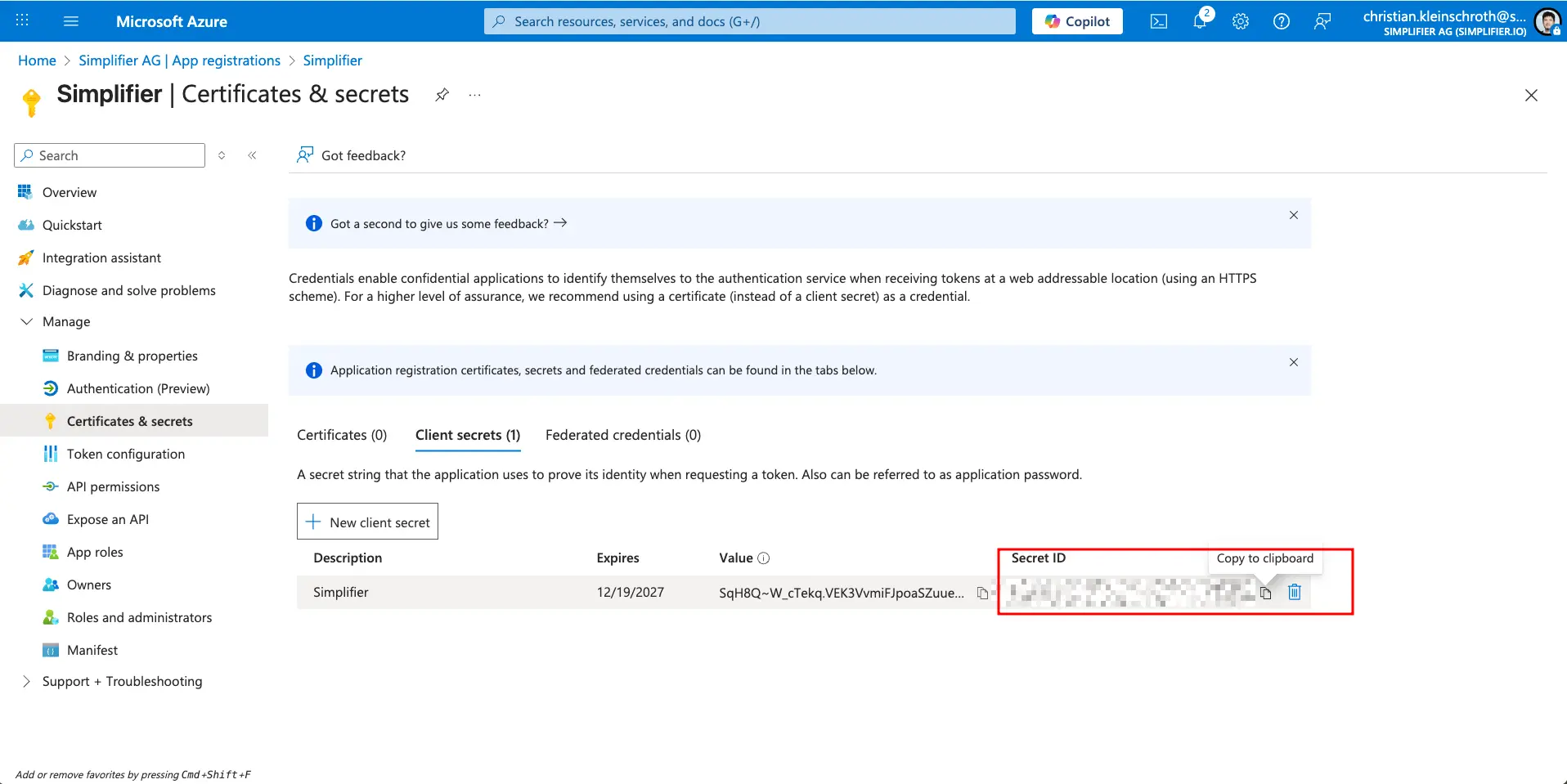Pin the Certificates & secrets page
This screenshot has width=1567, height=784.
coord(442,95)
